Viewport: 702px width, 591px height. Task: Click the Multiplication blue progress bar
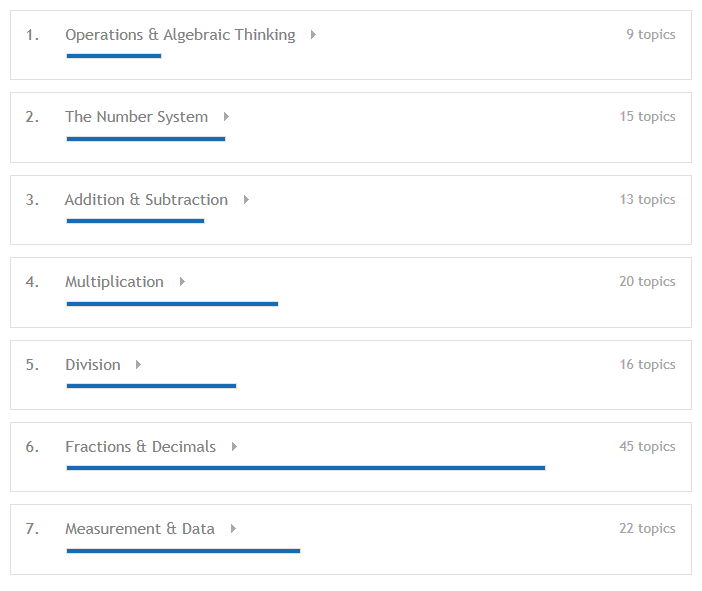(x=172, y=304)
